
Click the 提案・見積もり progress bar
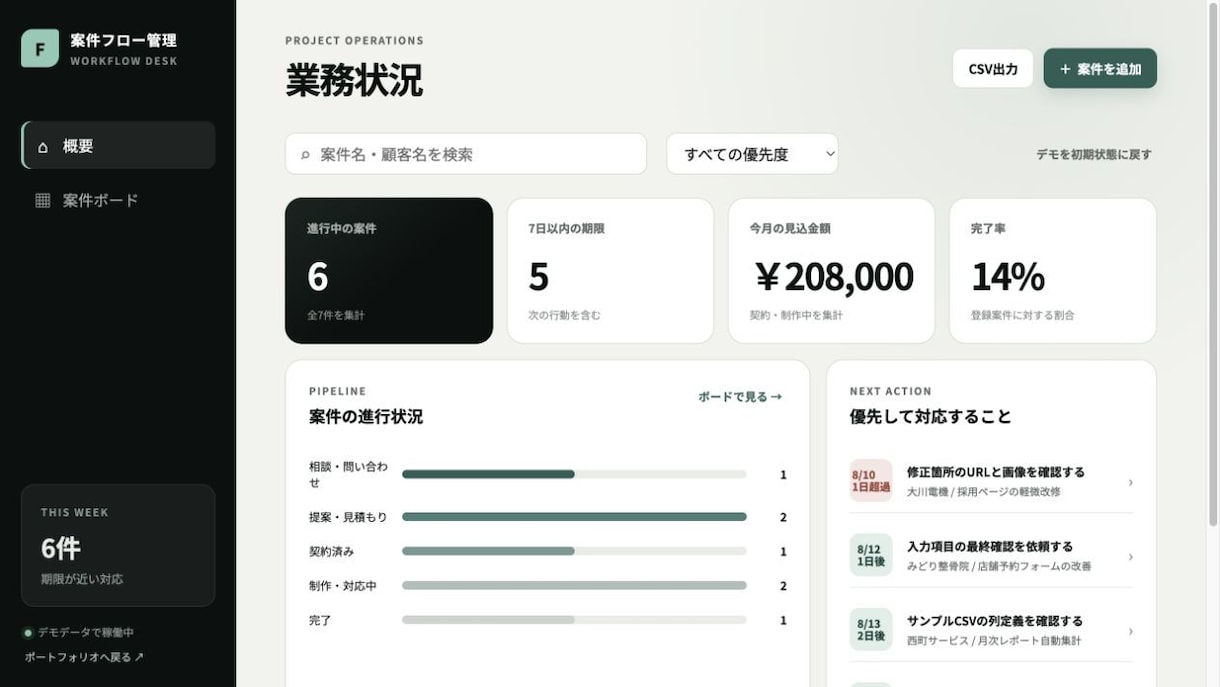pyautogui.click(x=574, y=517)
